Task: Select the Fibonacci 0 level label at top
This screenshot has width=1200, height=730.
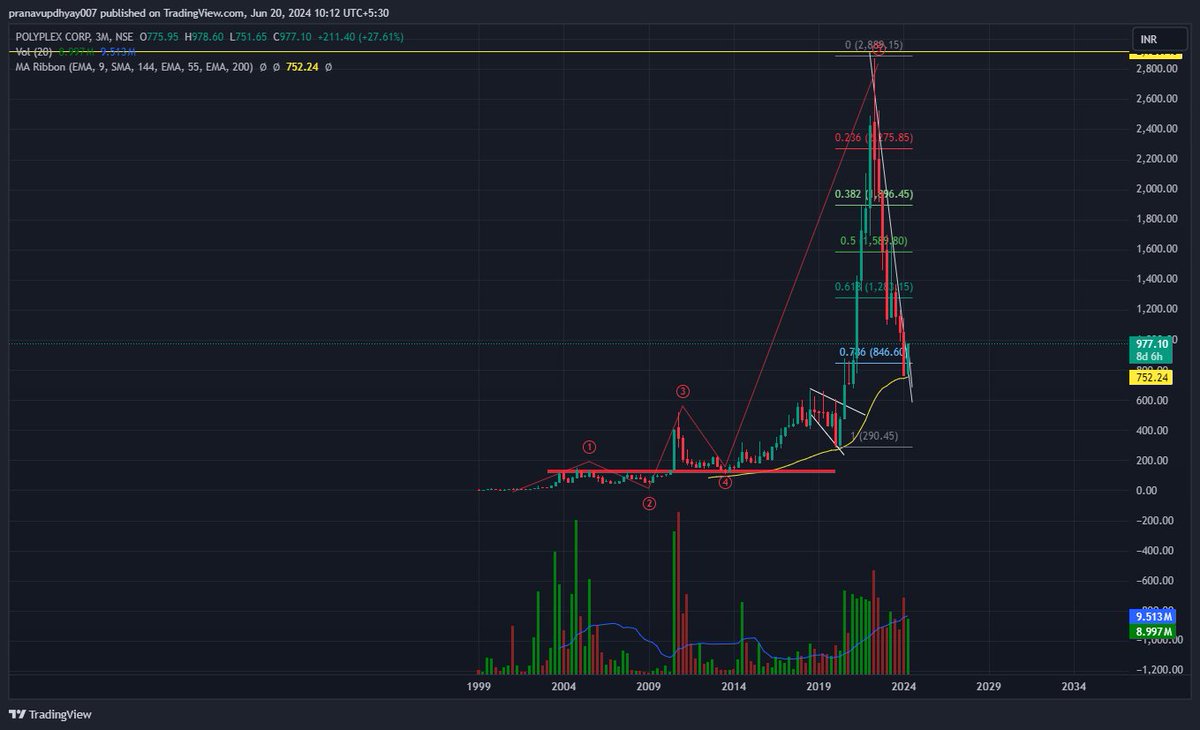Action: point(874,45)
